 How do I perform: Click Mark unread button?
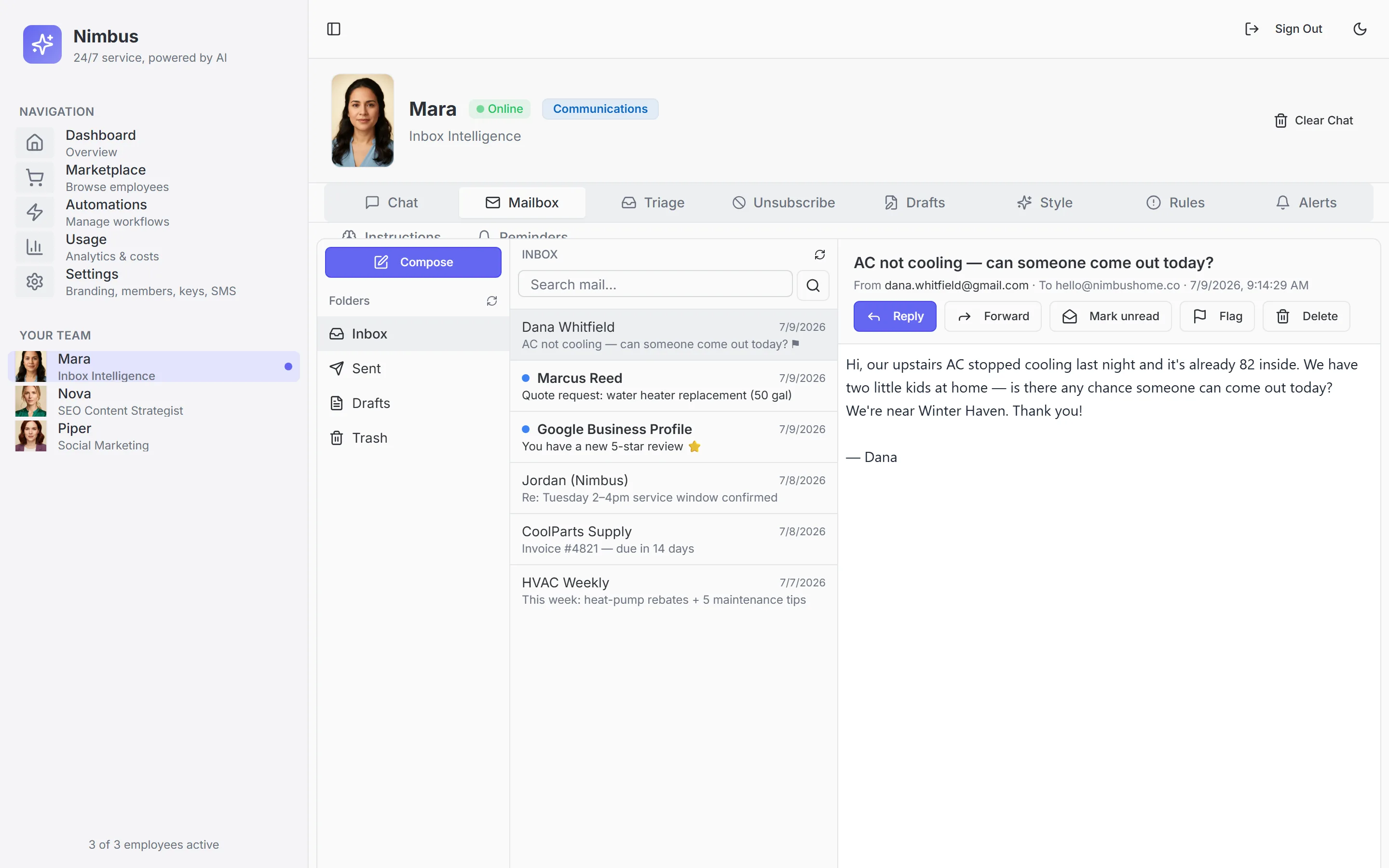point(1111,316)
